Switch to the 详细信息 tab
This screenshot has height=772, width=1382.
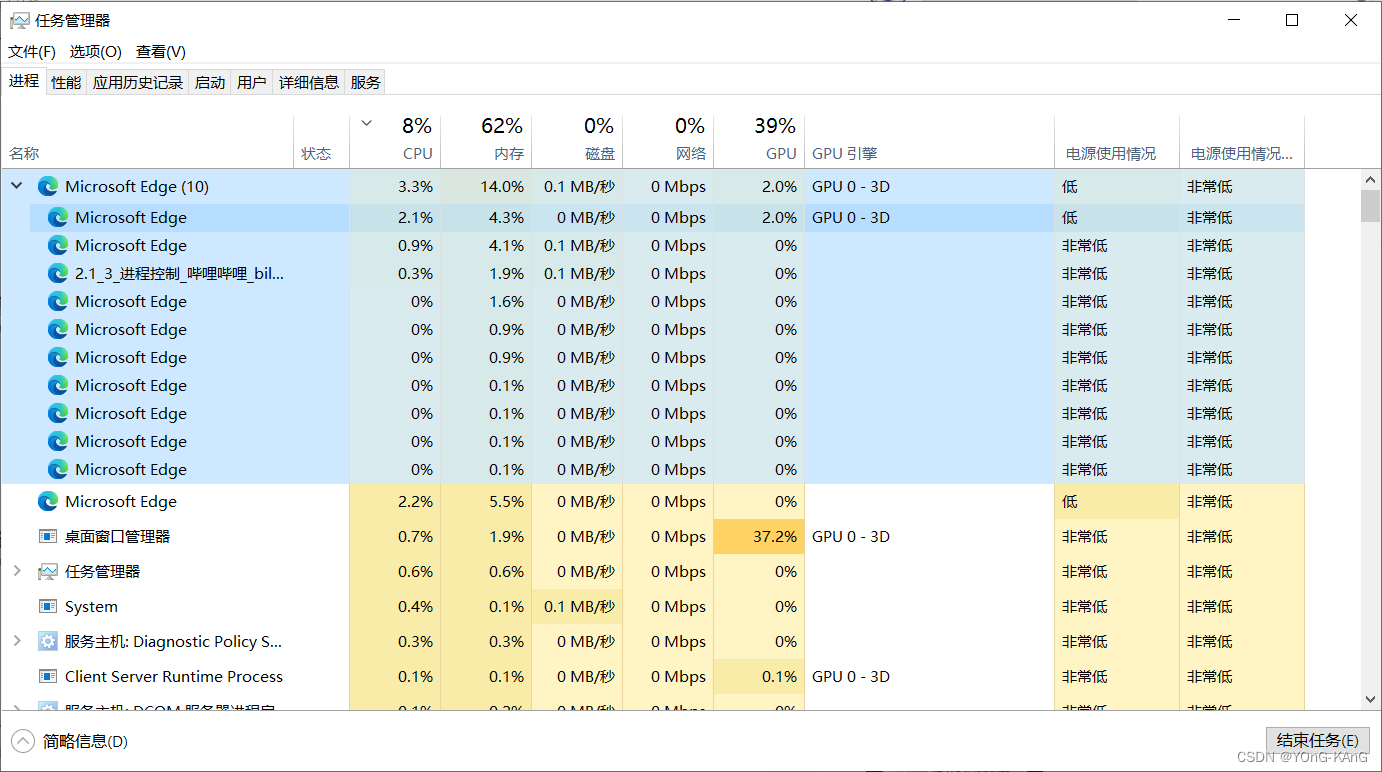click(x=309, y=82)
